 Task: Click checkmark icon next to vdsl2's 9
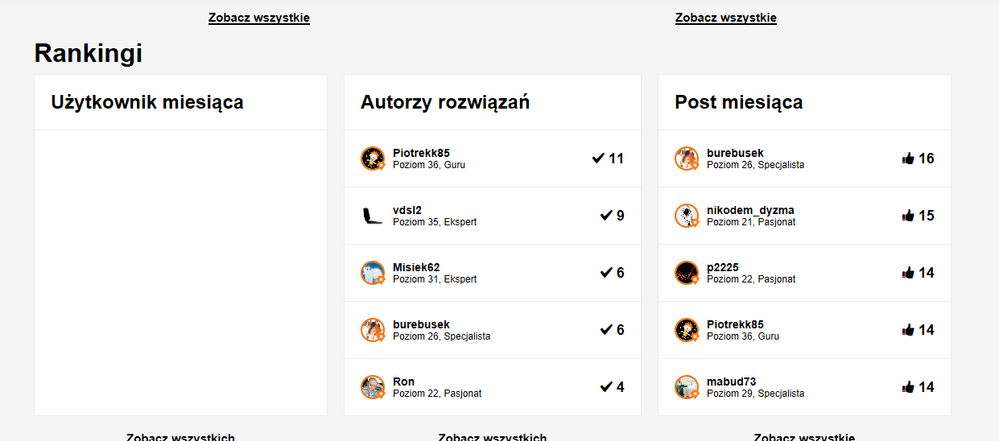point(606,215)
